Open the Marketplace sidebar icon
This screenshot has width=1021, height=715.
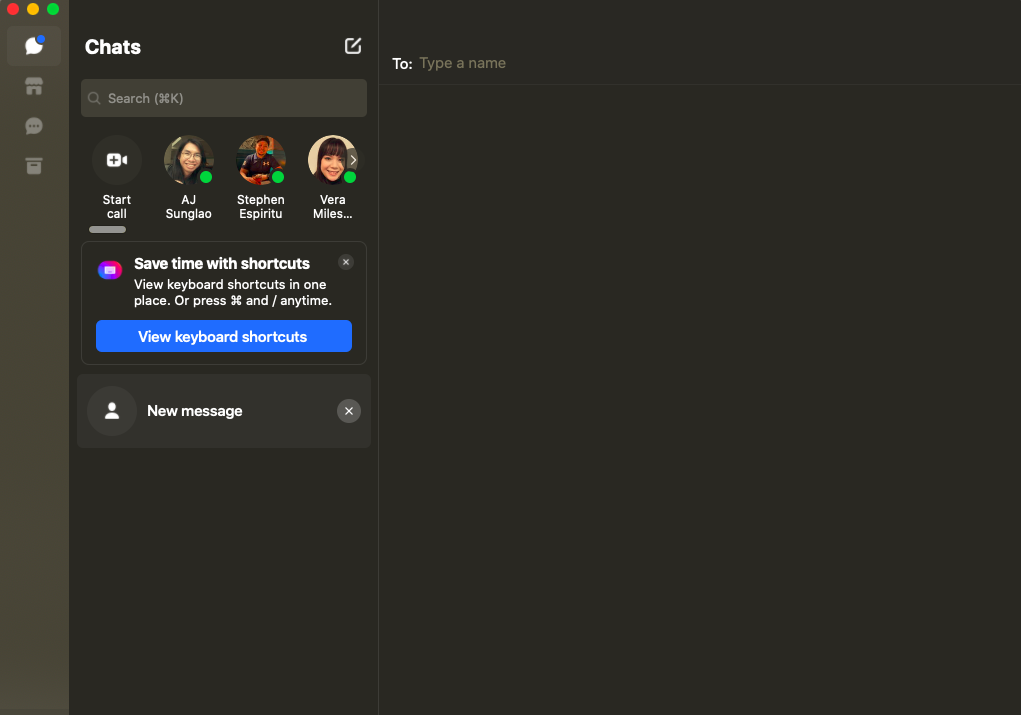click(34, 86)
